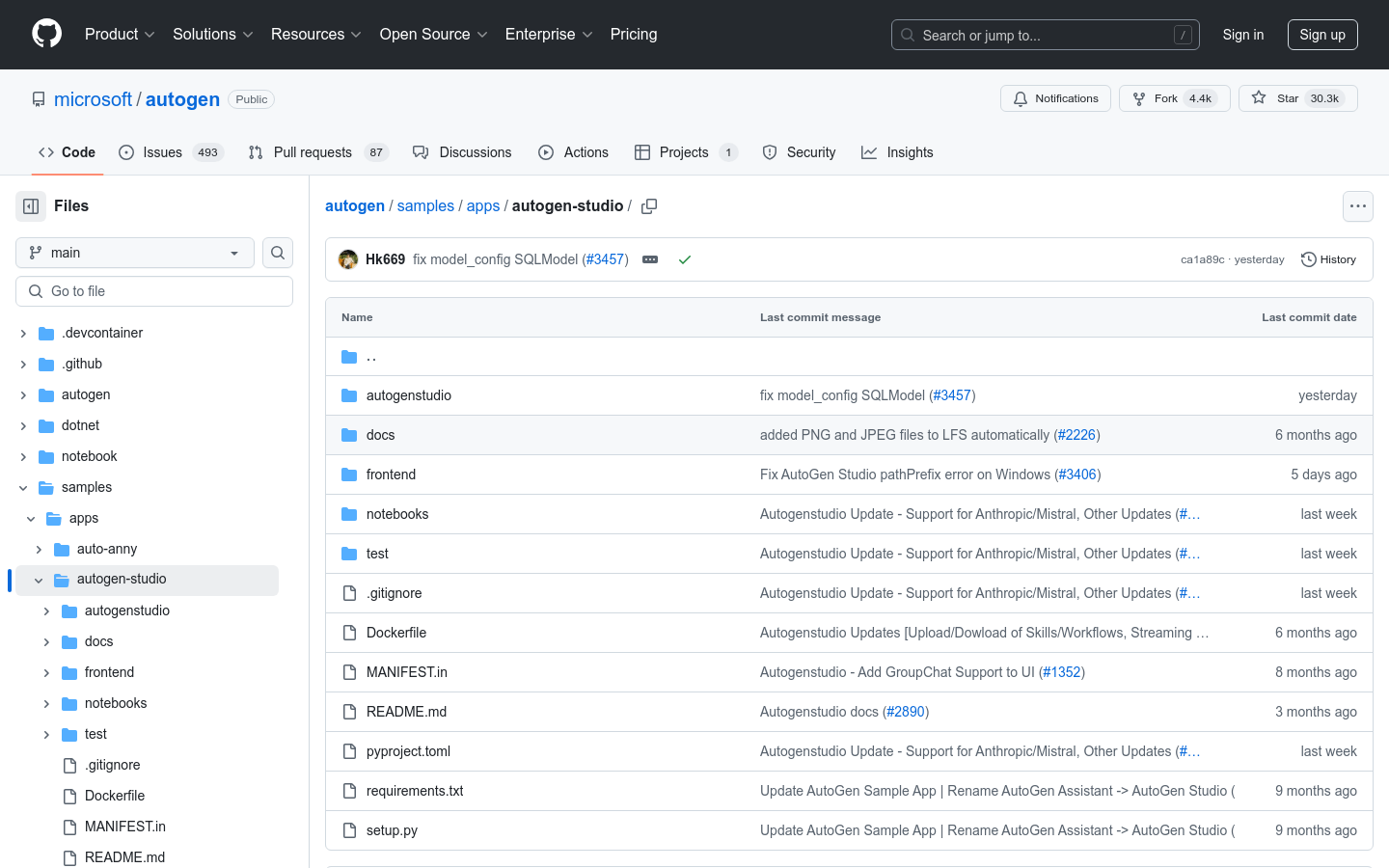Open .gitignore in the file table
This screenshot has width=1389, height=868.
coord(395,593)
